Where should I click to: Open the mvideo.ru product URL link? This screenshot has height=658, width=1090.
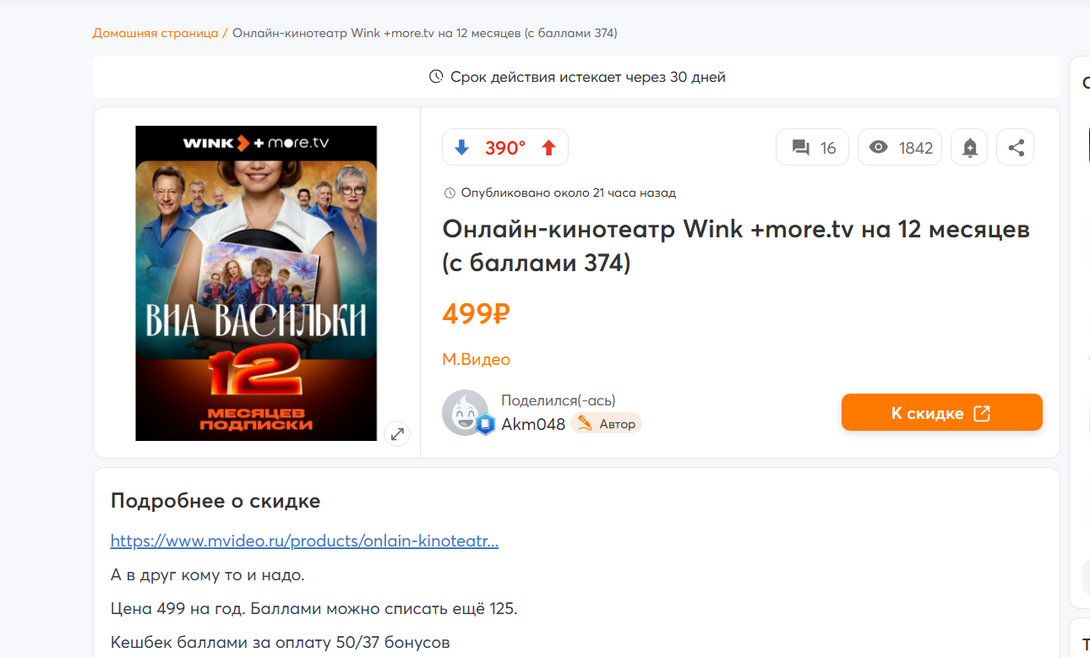[304, 541]
